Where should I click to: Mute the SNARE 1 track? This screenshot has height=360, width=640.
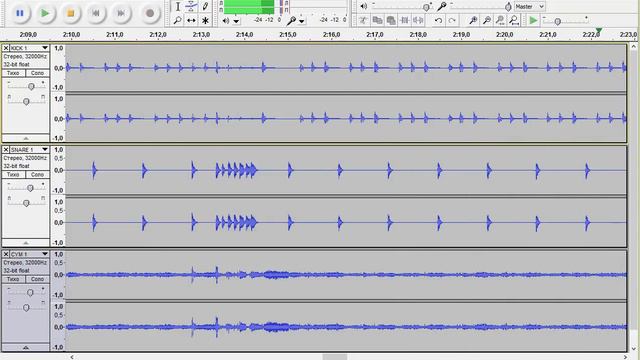click(x=13, y=174)
